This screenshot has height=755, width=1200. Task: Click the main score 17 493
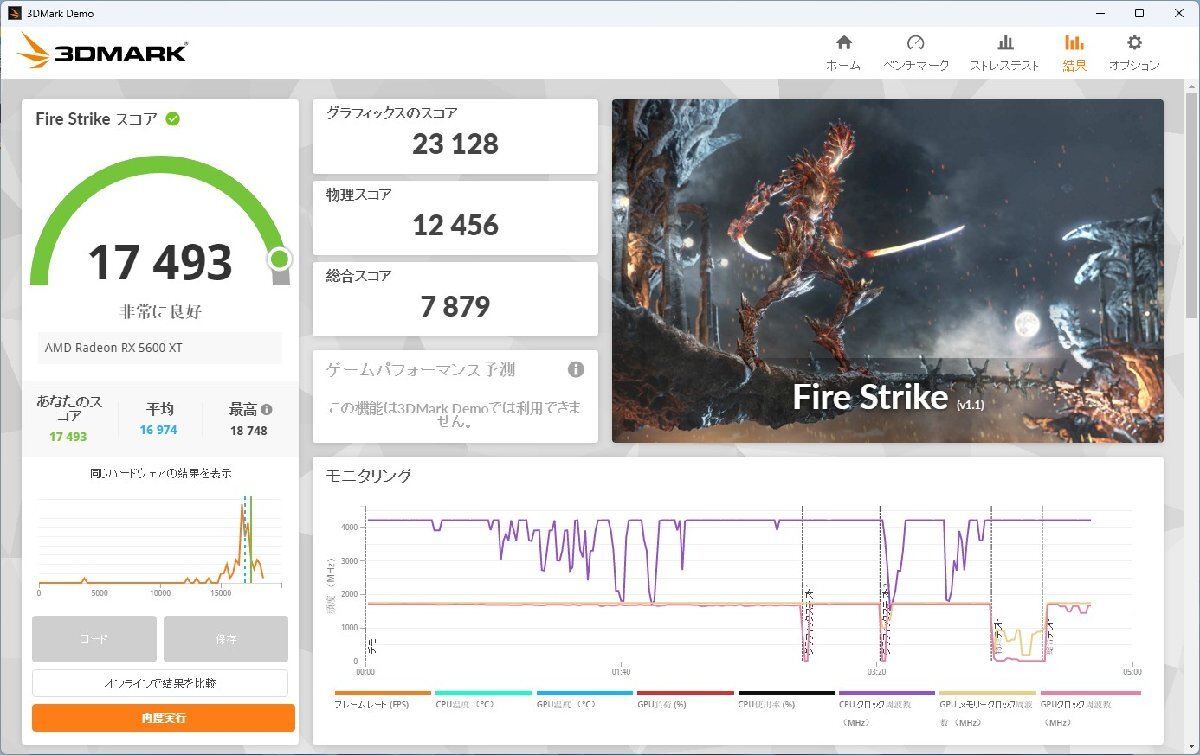click(x=160, y=262)
